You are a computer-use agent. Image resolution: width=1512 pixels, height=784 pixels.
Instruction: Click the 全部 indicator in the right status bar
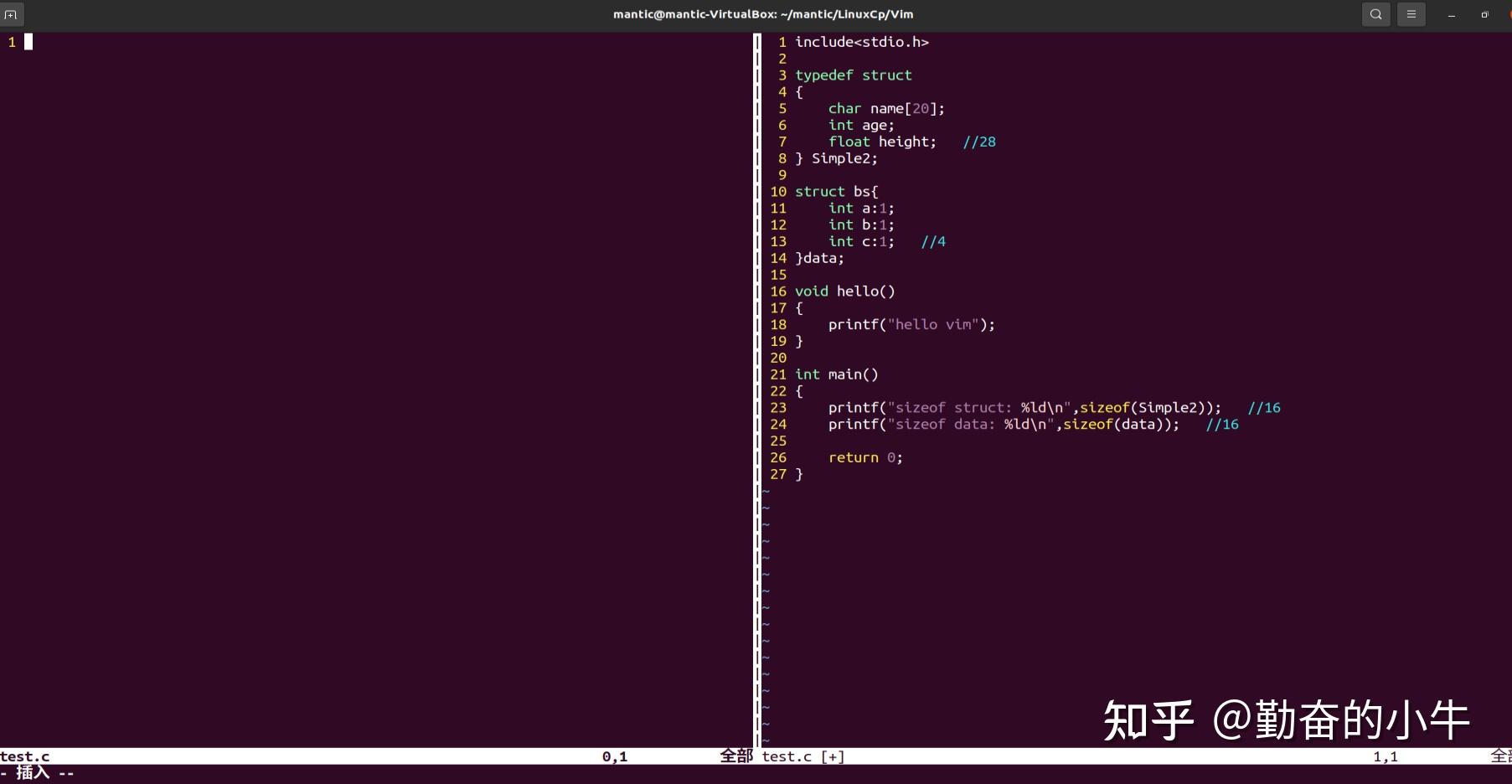click(1502, 756)
